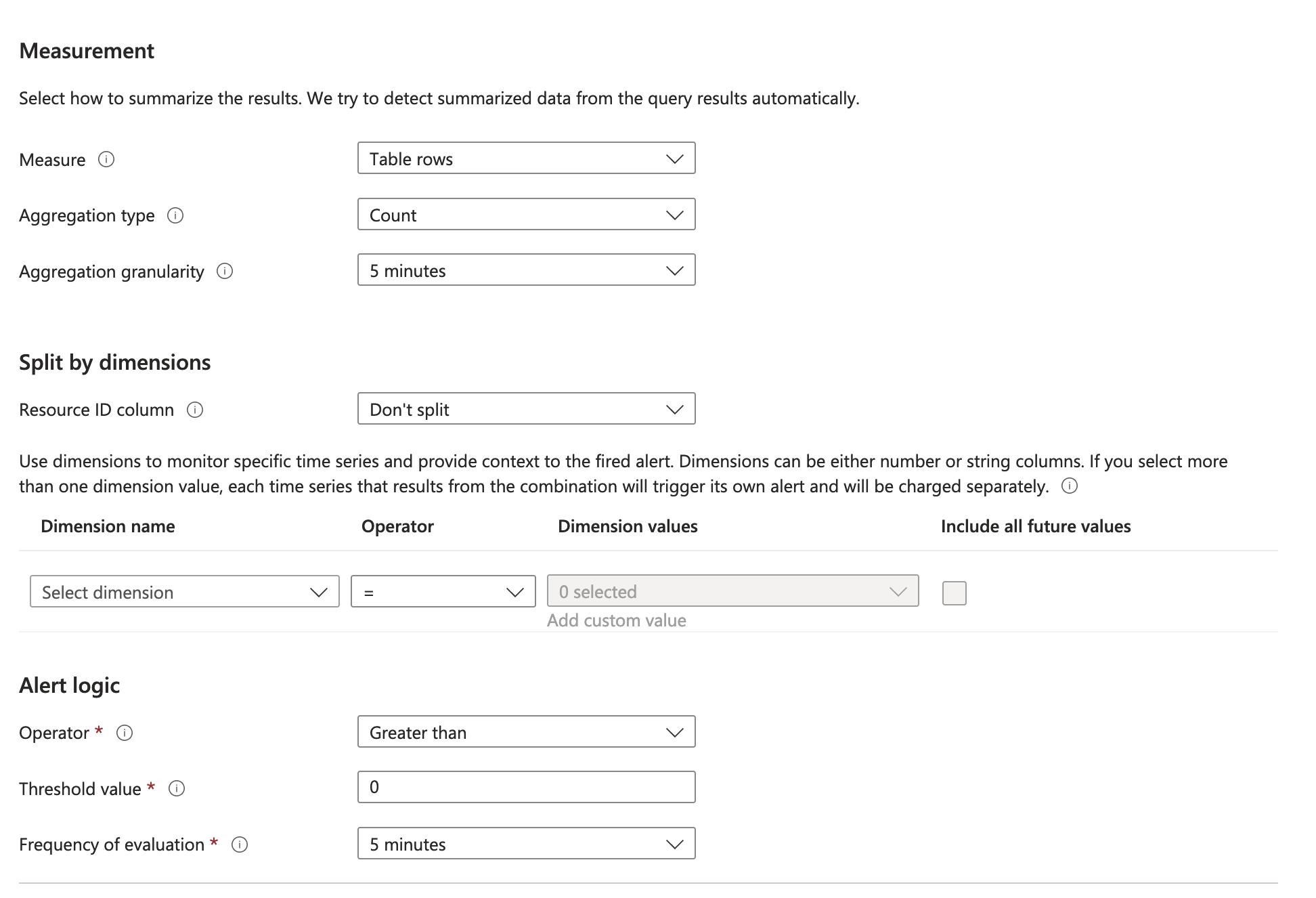Open Greater than operator dropdown
Image resolution: width=1316 pixels, height=898 pixels.
(526, 732)
